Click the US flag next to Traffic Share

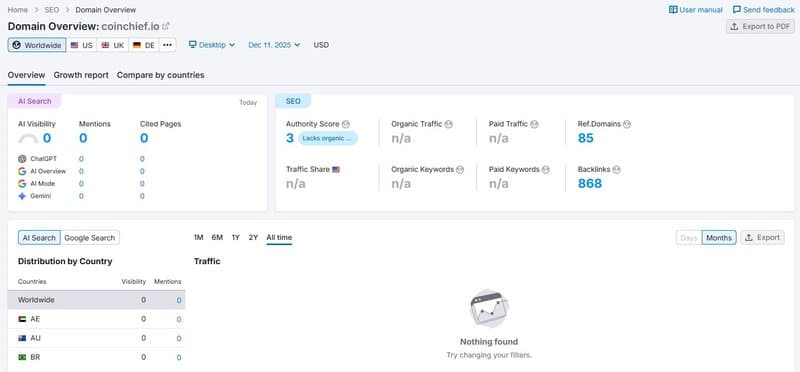click(x=336, y=169)
